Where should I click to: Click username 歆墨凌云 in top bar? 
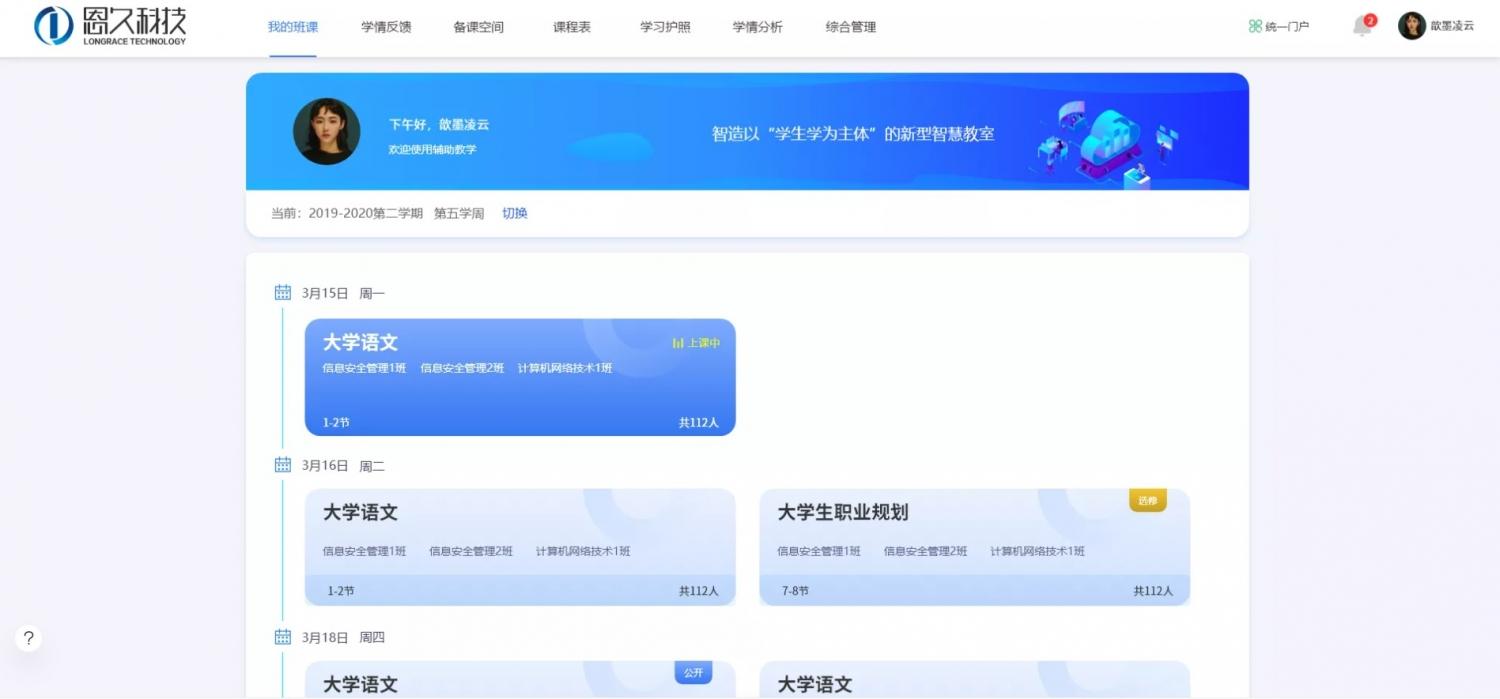click(1452, 26)
